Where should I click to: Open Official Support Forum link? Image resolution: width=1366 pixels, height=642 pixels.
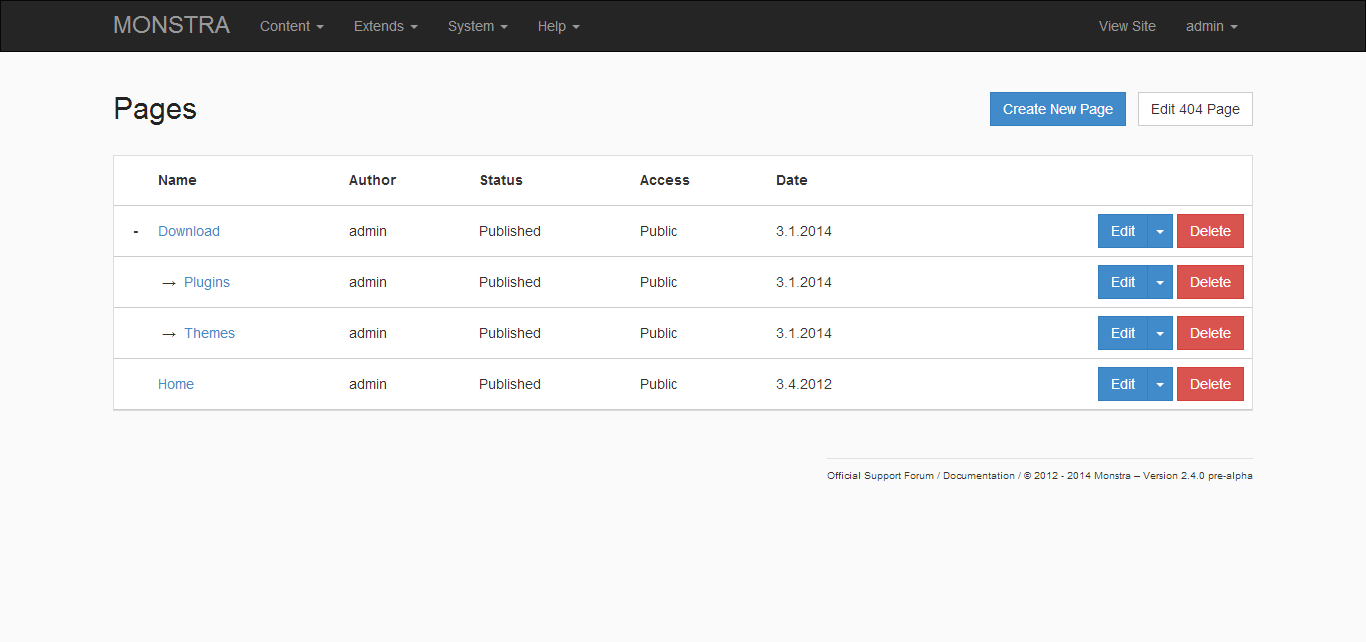tap(880, 476)
